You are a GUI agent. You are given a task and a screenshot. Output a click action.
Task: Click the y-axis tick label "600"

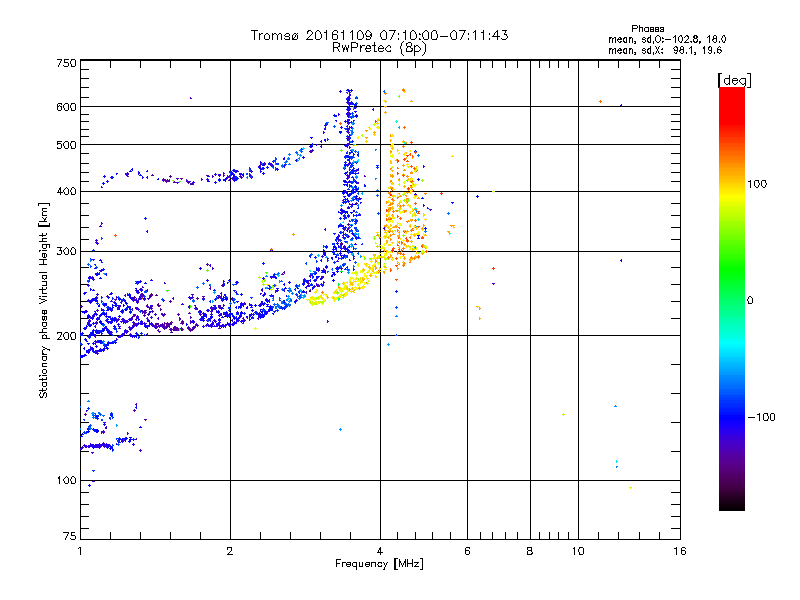pyautogui.click(x=66, y=107)
